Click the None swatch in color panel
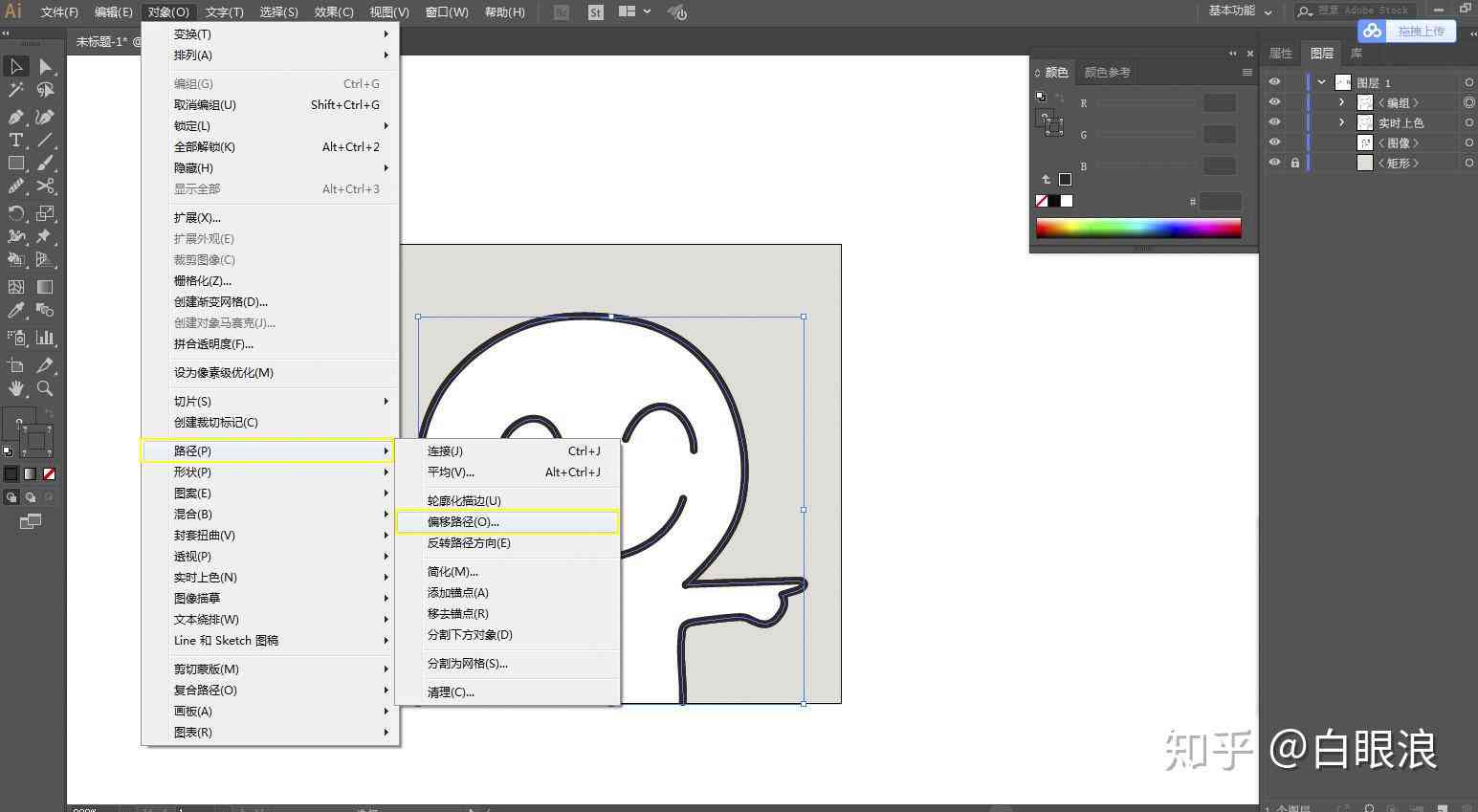The image size is (1478, 812). tap(1042, 201)
